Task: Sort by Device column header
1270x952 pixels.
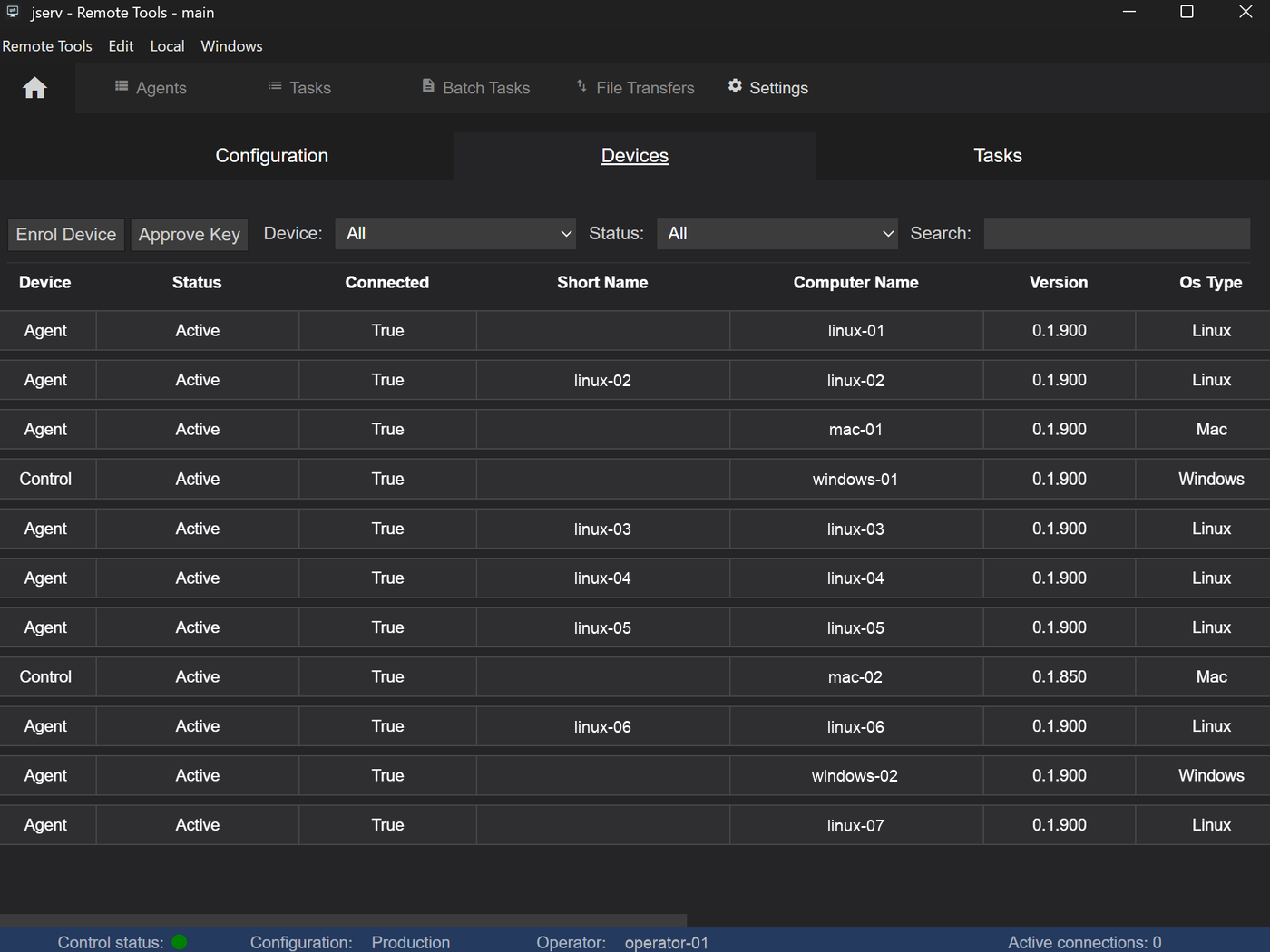Action: click(45, 283)
